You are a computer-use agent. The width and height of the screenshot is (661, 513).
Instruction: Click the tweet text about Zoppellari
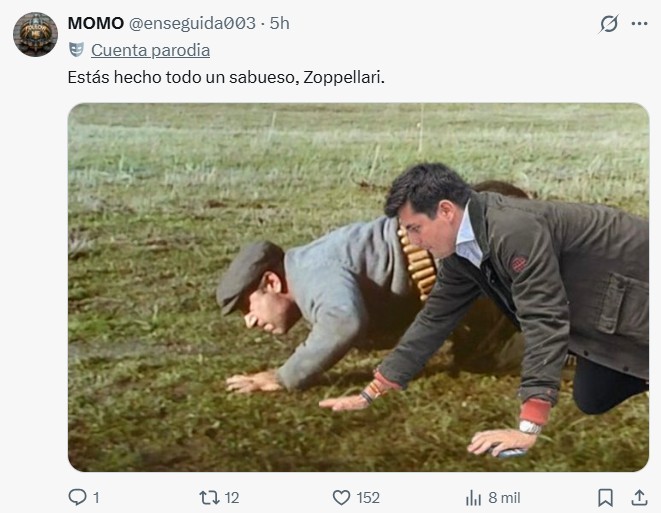[226, 78]
